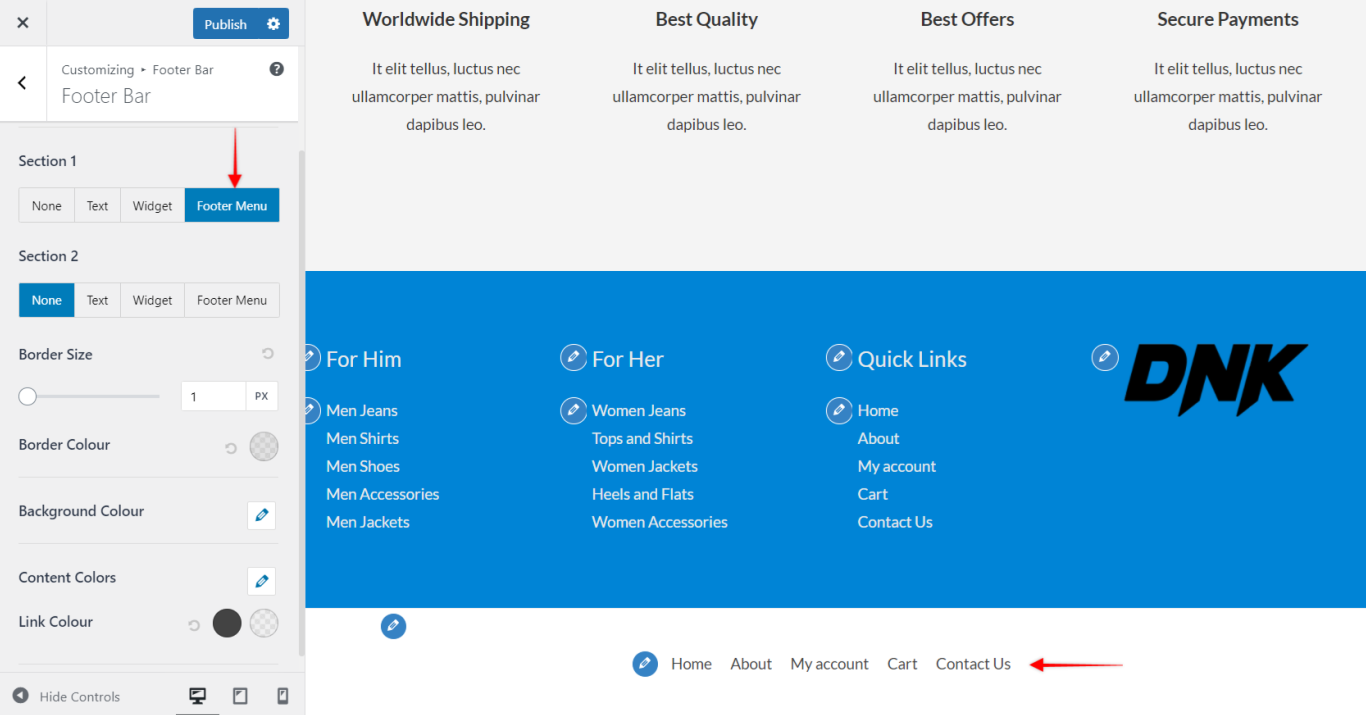1366x715 pixels.
Task: Open Contact Us in the footer bar menu
Action: point(973,664)
